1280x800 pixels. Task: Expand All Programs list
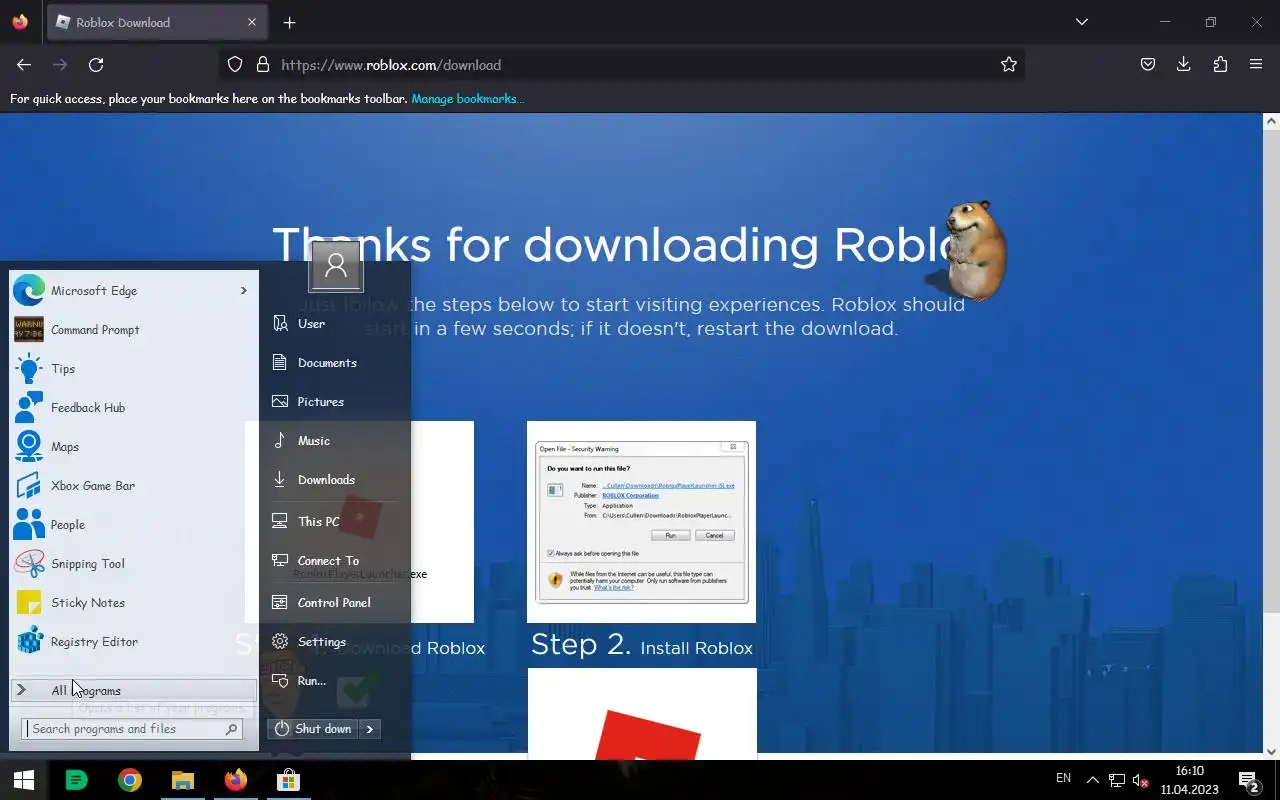point(134,690)
